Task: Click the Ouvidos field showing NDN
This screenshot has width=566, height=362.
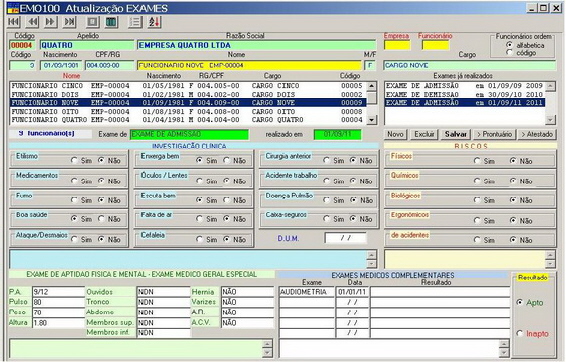Action: tap(163, 292)
